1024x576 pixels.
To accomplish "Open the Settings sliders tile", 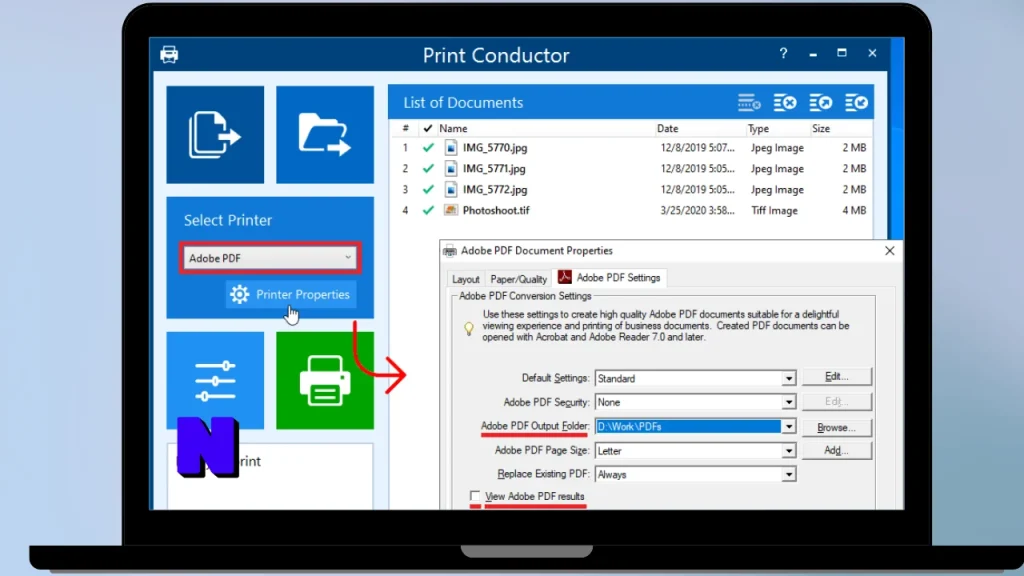I will 215,381.
